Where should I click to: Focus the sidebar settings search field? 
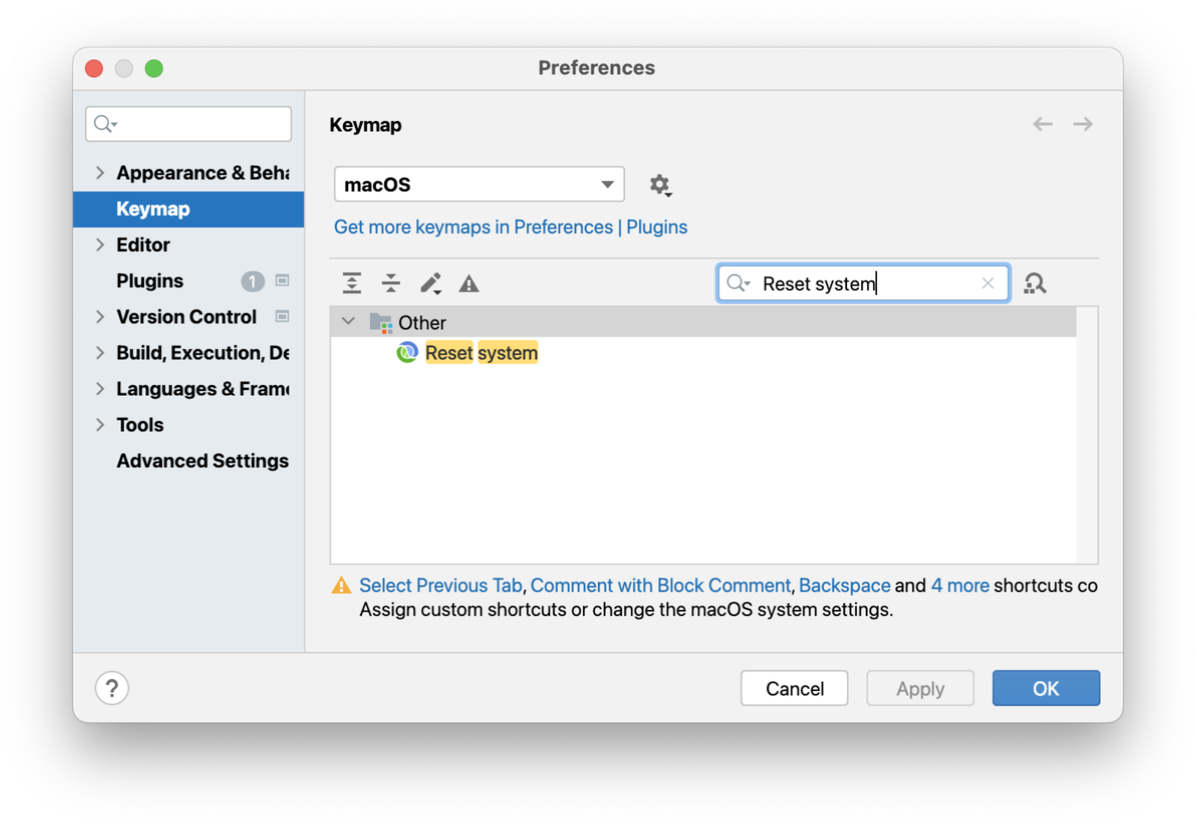click(x=188, y=124)
